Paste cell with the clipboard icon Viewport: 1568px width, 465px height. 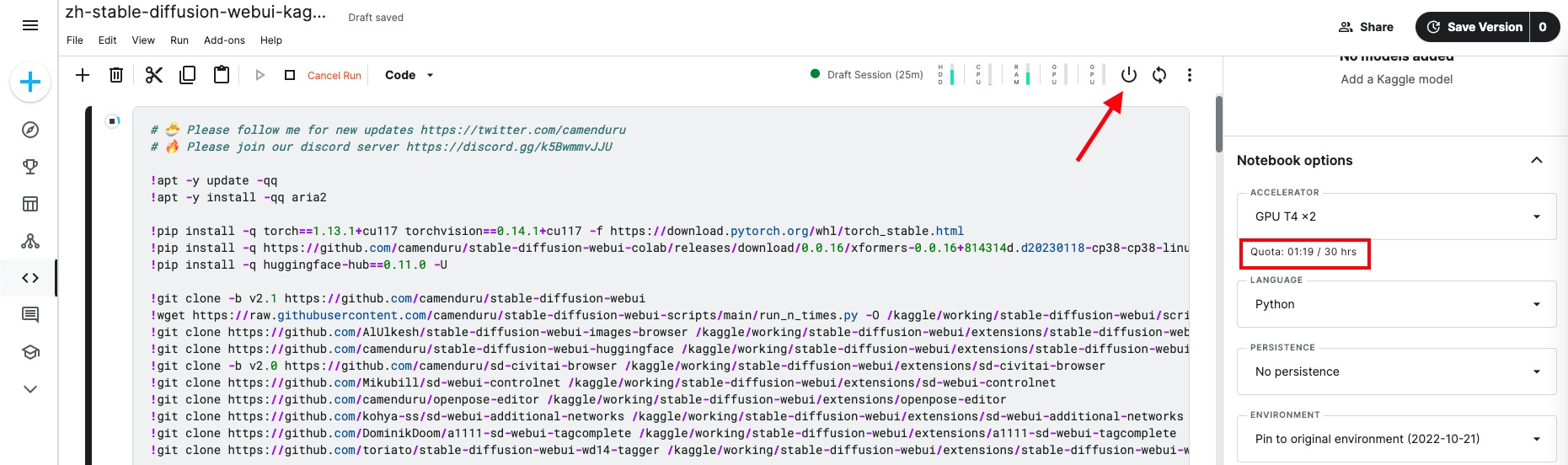pyautogui.click(x=221, y=75)
